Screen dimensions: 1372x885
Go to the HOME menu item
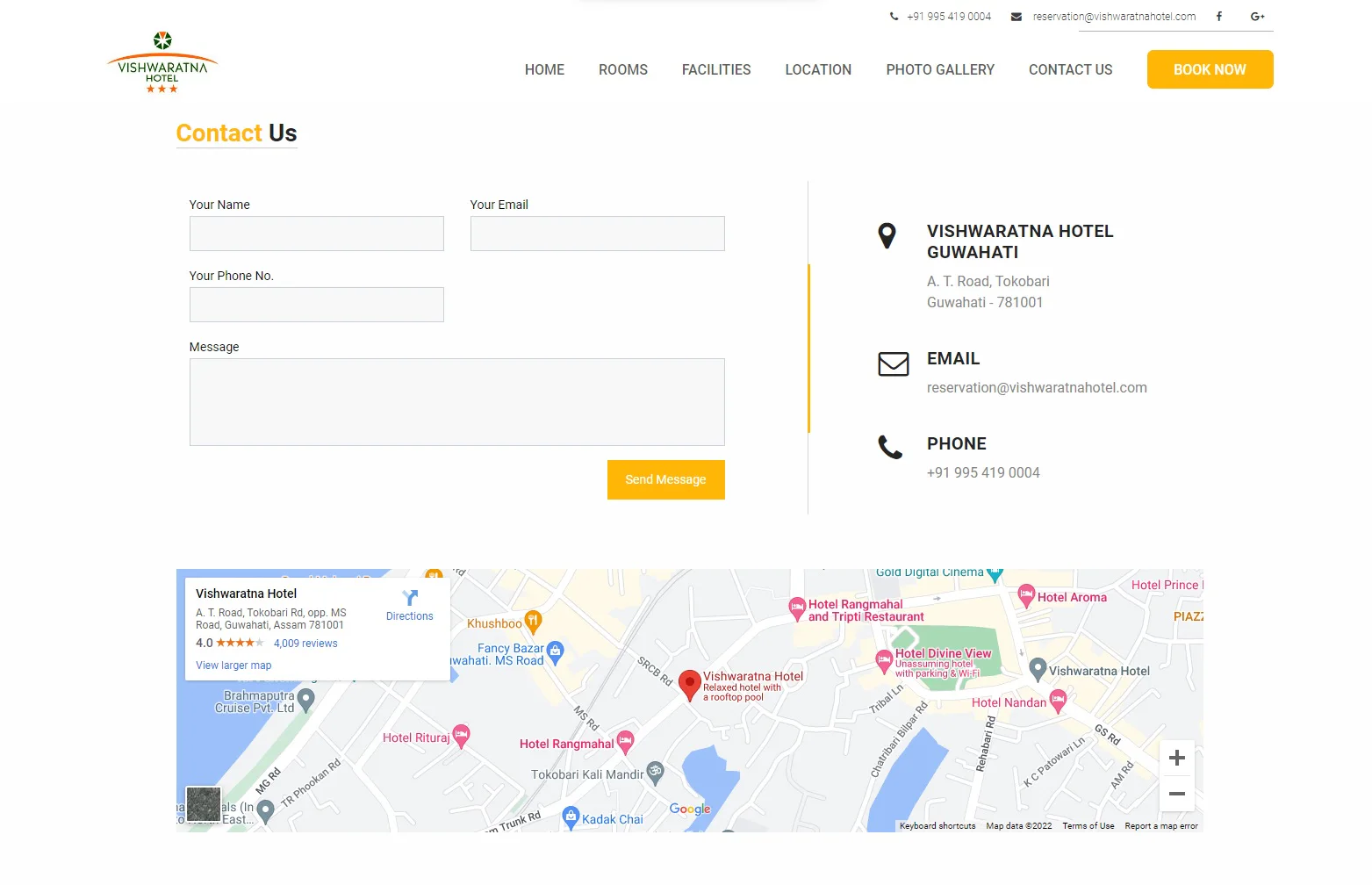[x=544, y=69]
